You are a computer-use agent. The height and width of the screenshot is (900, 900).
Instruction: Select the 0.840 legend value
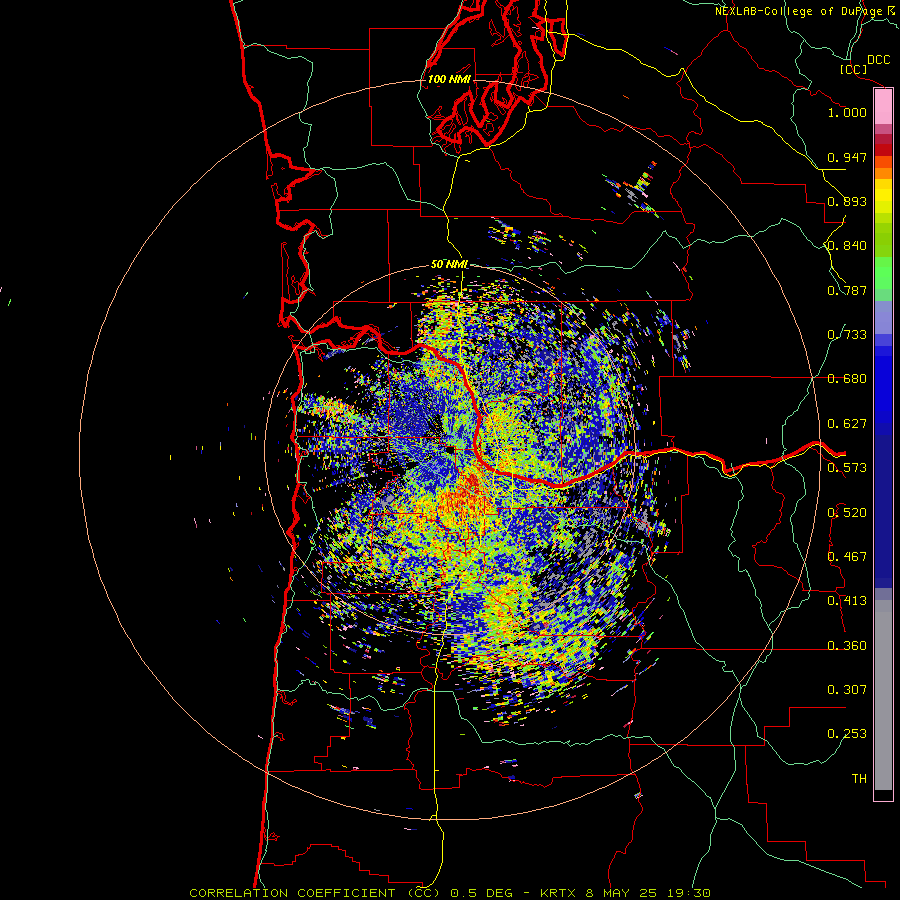click(x=847, y=246)
